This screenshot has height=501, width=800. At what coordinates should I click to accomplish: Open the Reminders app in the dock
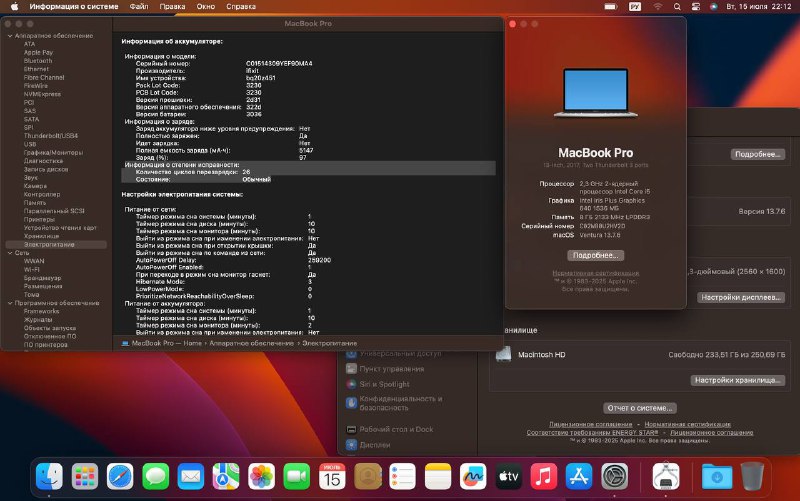[403, 476]
